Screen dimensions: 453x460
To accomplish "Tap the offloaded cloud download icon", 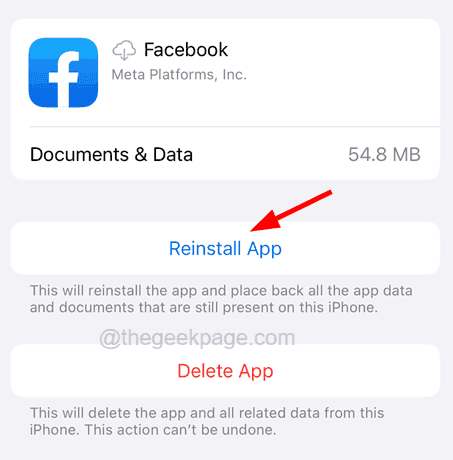I will point(124,50).
